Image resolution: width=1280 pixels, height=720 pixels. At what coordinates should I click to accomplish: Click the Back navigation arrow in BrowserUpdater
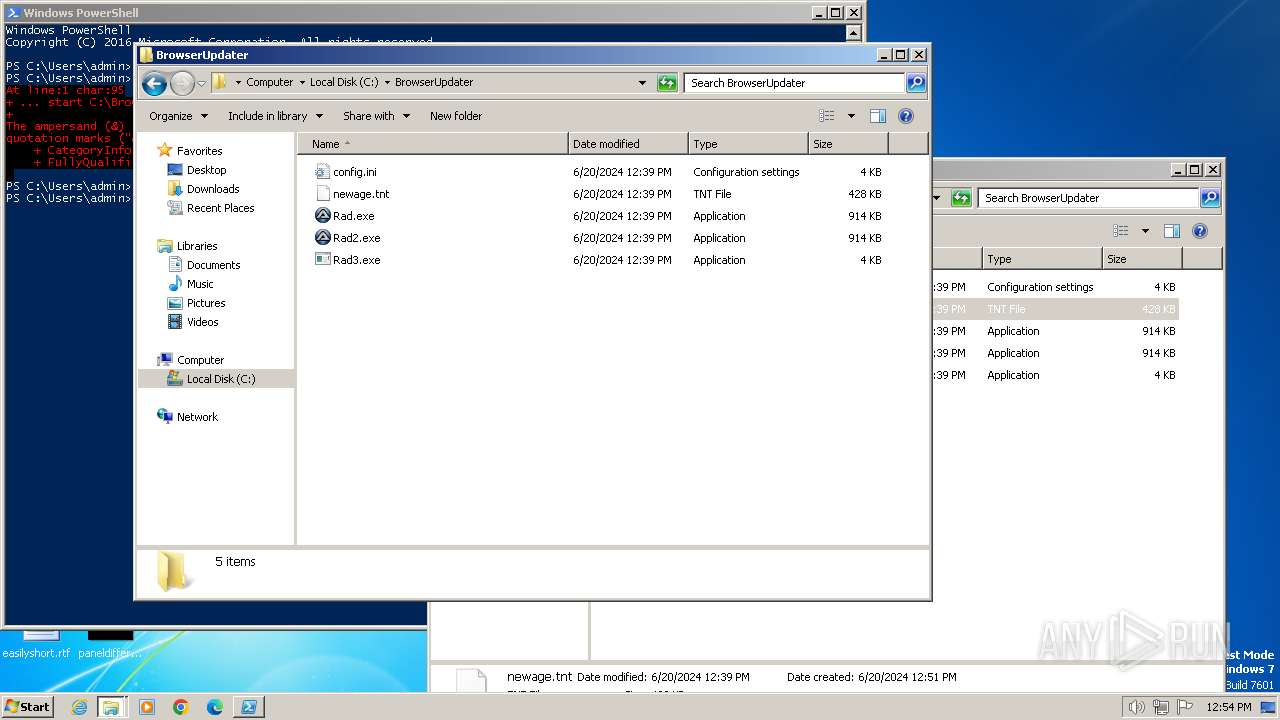click(154, 83)
